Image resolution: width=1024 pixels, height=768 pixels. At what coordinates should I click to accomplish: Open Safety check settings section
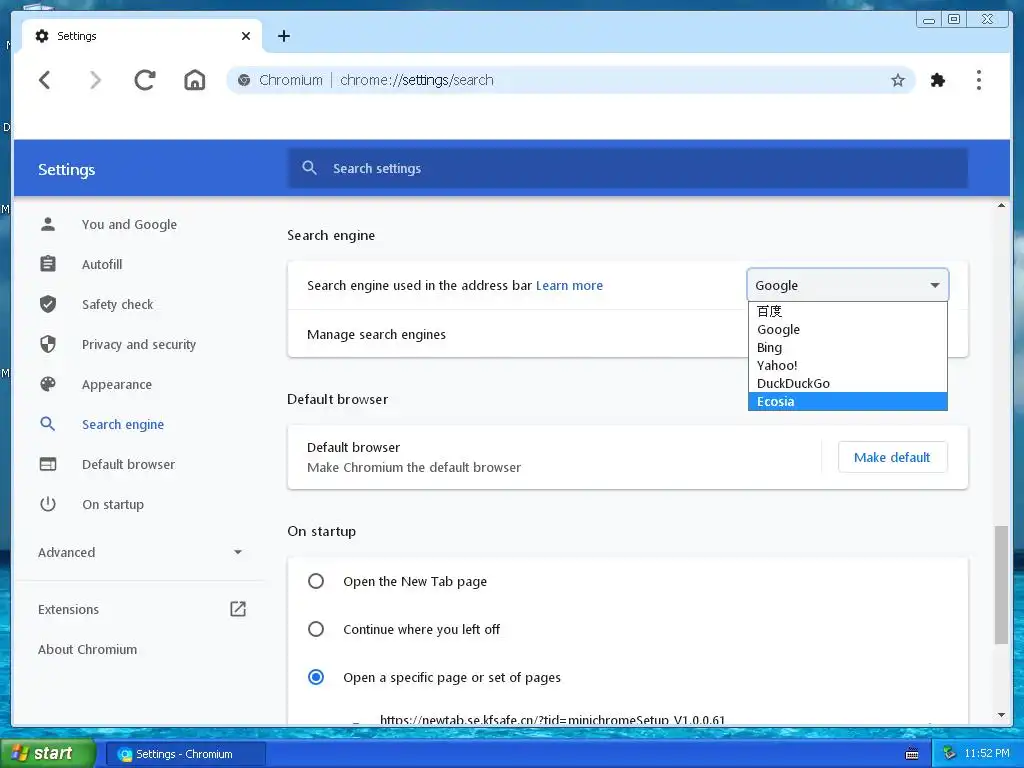(118, 304)
